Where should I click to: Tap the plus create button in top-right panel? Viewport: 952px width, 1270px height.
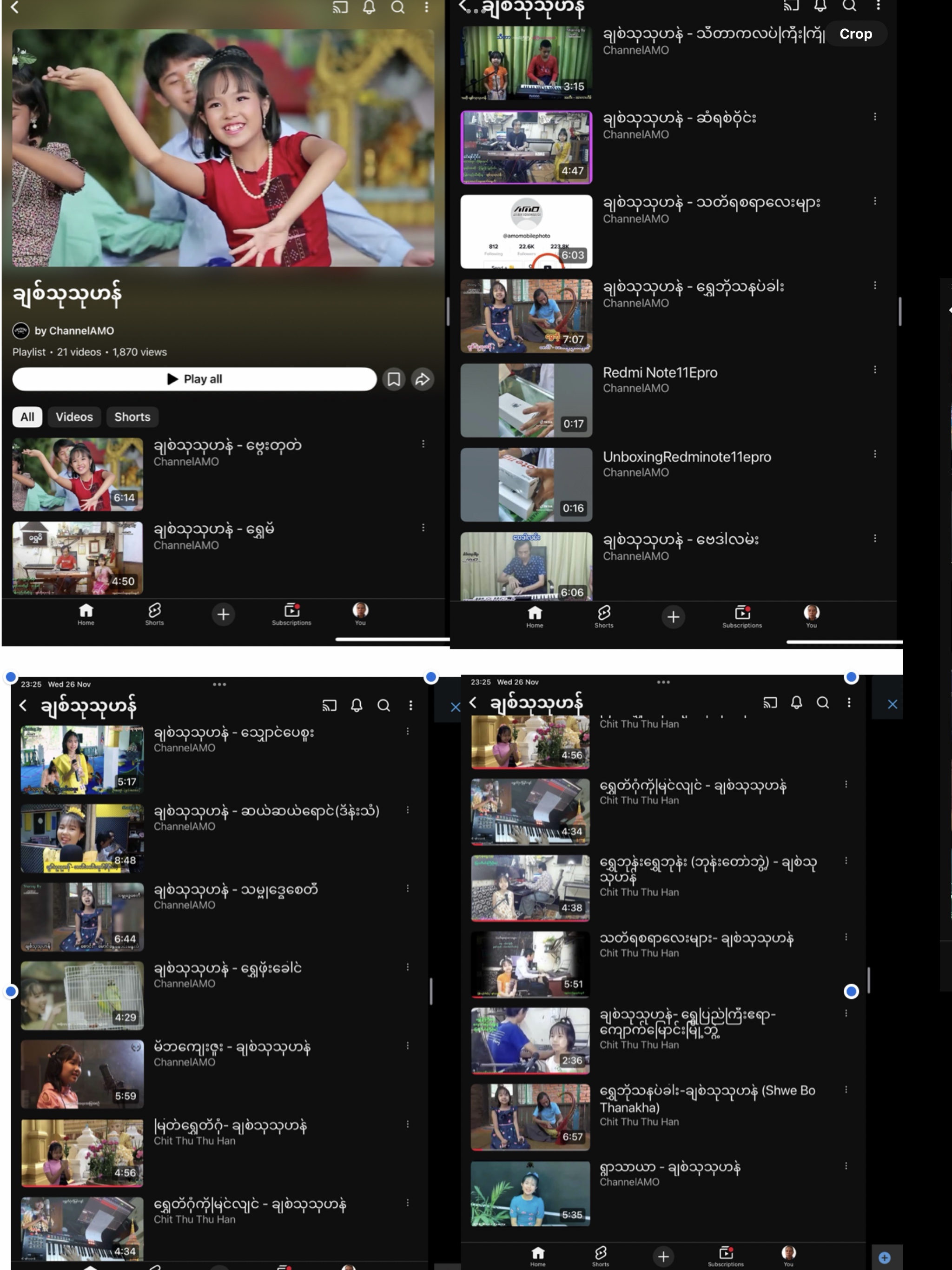coord(674,616)
